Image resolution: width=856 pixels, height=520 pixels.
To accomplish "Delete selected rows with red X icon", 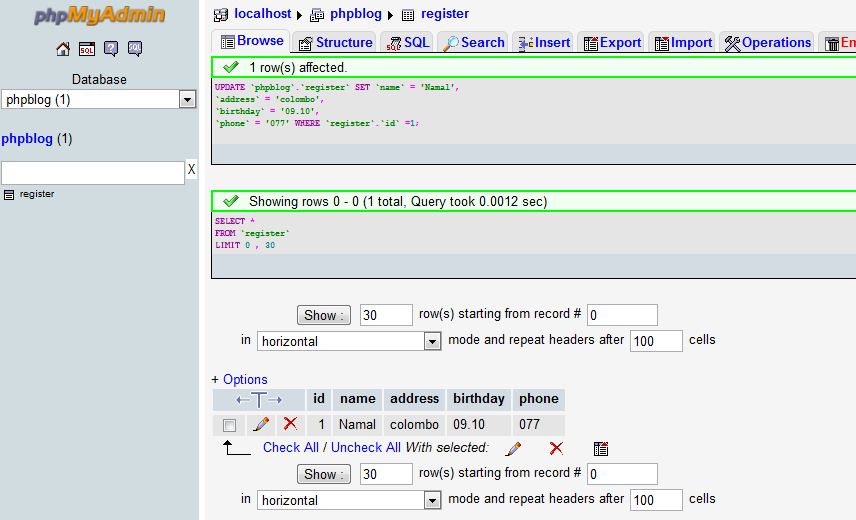I will coord(556,449).
